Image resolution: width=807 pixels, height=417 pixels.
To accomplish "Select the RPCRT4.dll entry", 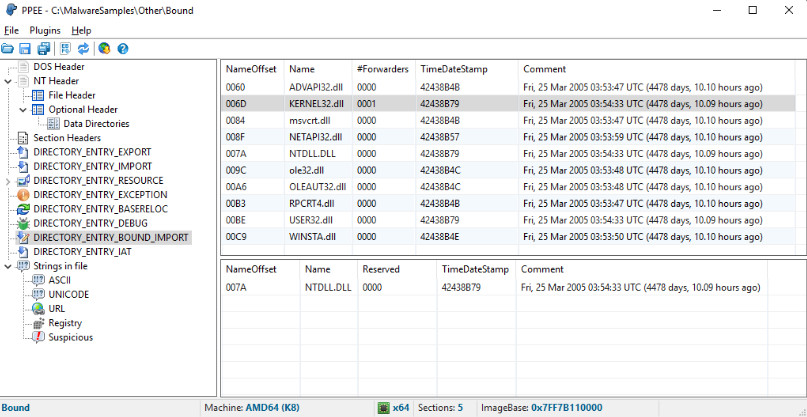I will tap(312, 204).
